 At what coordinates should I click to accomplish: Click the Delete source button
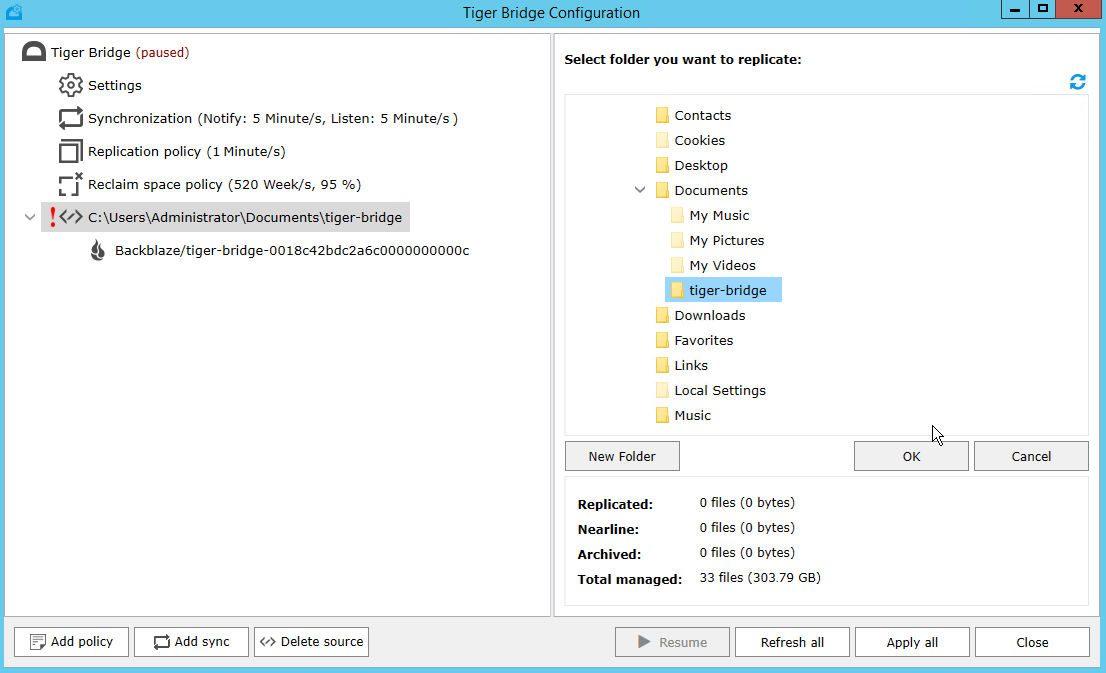pos(311,641)
